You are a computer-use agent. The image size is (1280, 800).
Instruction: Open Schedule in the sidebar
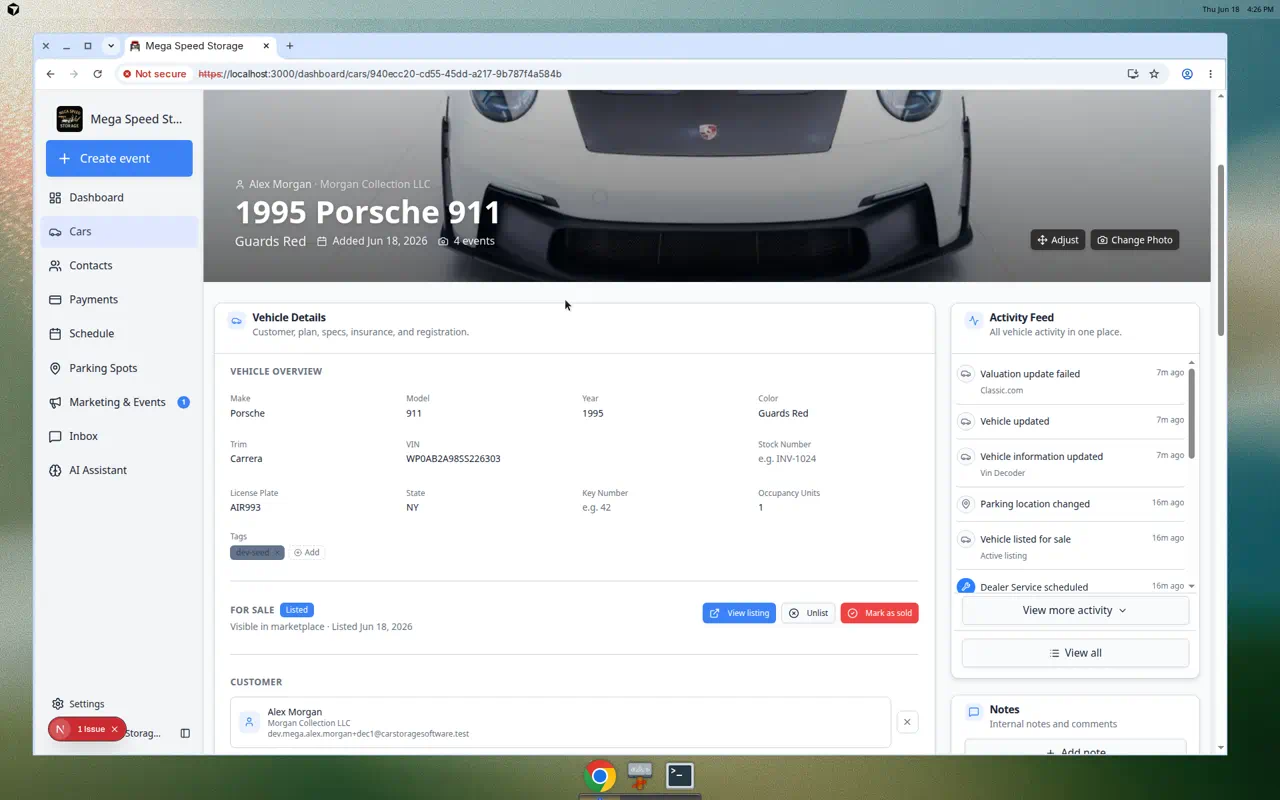(119, 333)
